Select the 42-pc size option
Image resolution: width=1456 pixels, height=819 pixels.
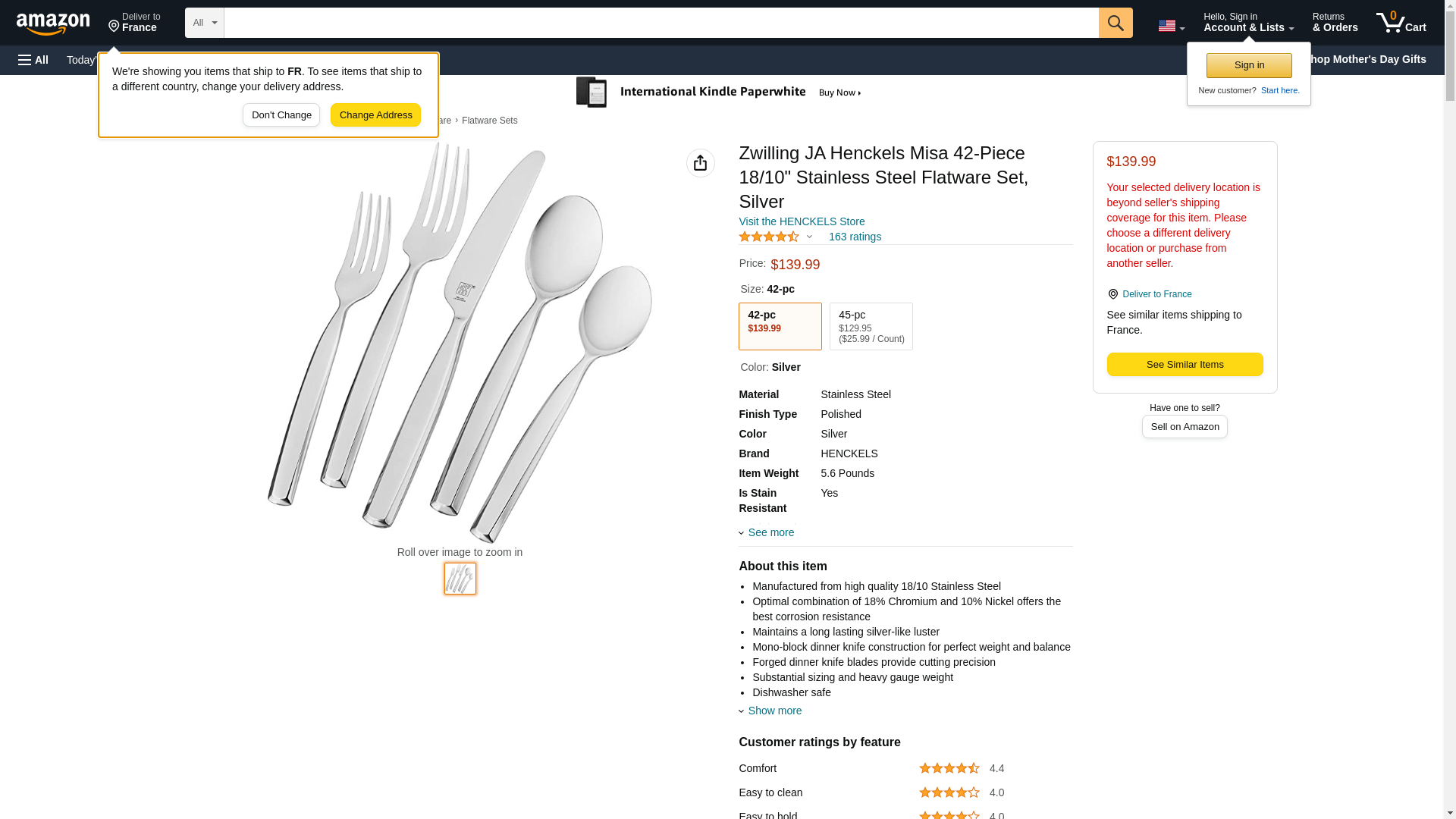[780, 326]
